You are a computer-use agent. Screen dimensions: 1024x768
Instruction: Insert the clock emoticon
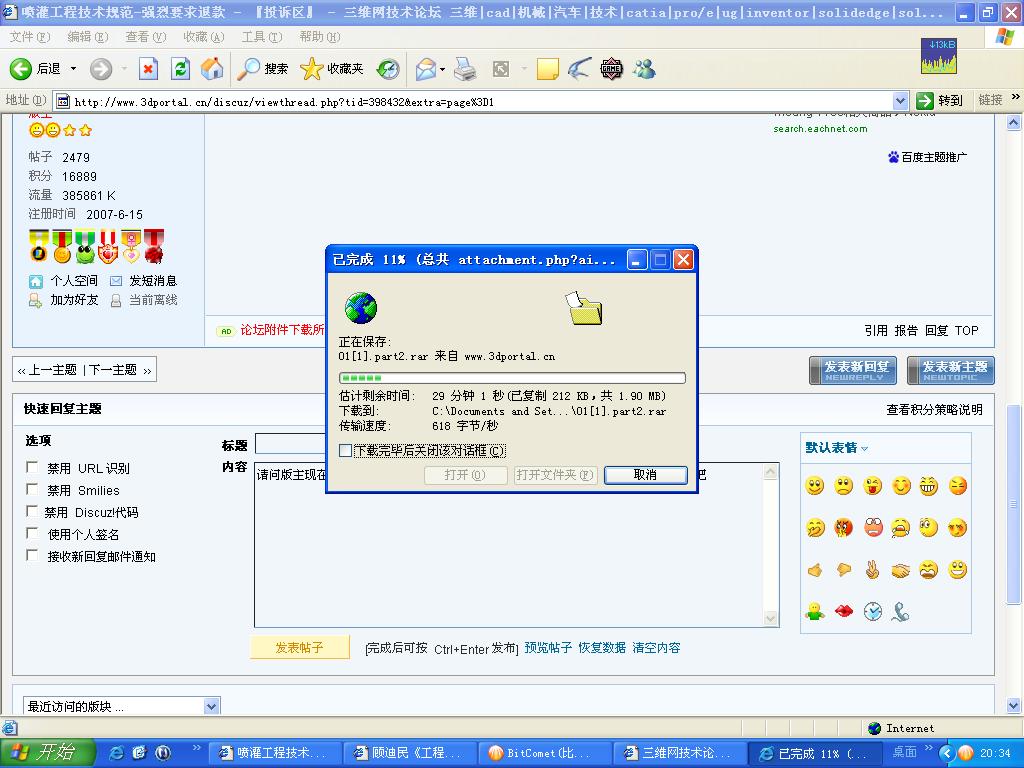pos(872,612)
